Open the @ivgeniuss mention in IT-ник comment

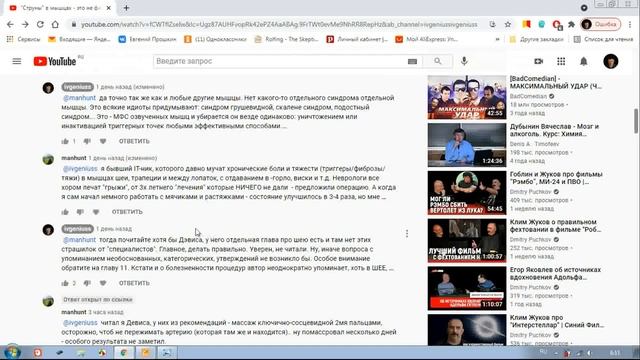pyautogui.click(x=80, y=169)
